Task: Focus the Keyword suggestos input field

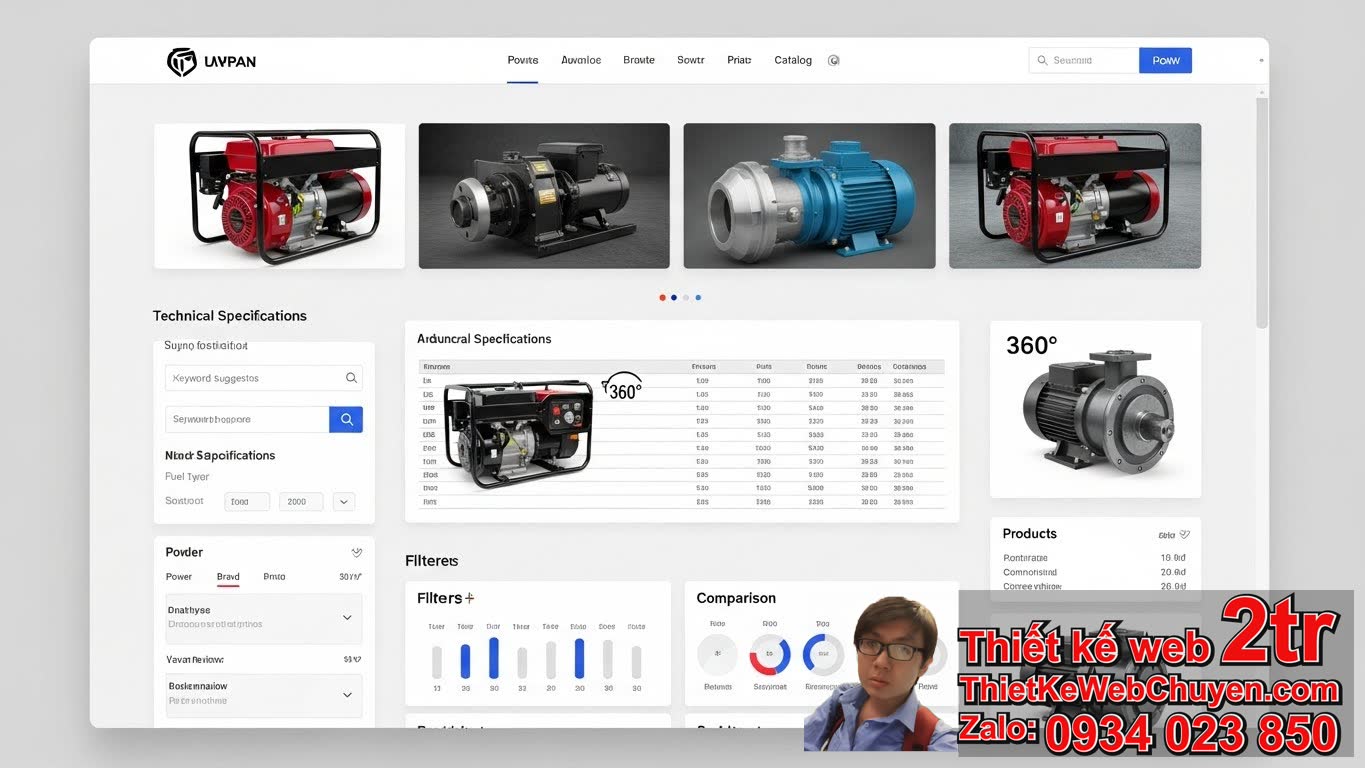Action: point(264,378)
